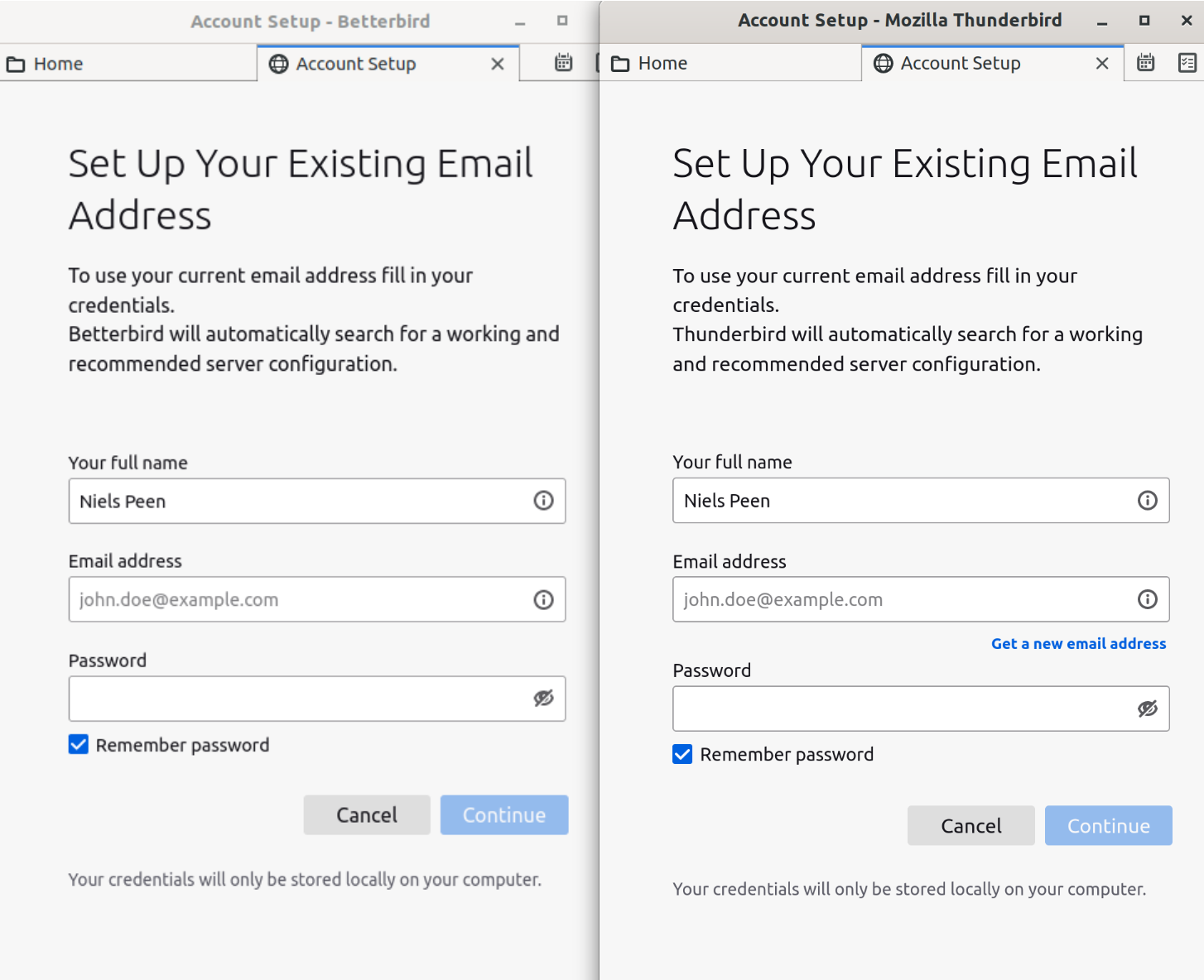This screenshot has height=980, width=1204.
Task: Open tasks icon in Thunderbird tab bar
Action: pos(1187,63)
